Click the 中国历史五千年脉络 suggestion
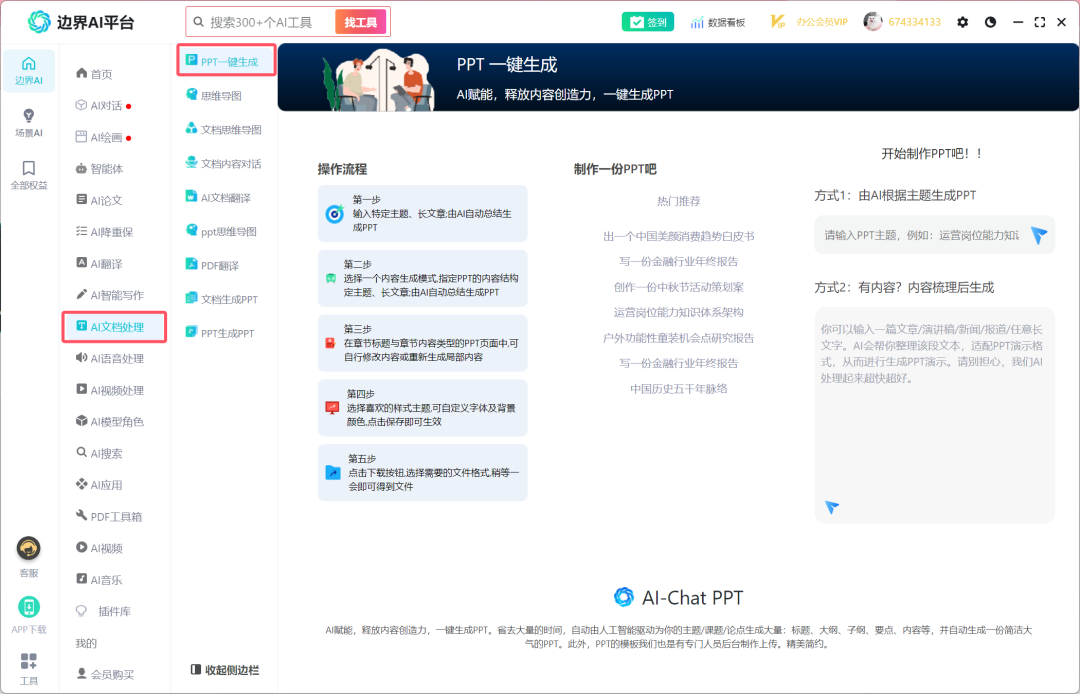This screenshot has height=694, width=1080. pyautogui.click(x=678, y=388)
